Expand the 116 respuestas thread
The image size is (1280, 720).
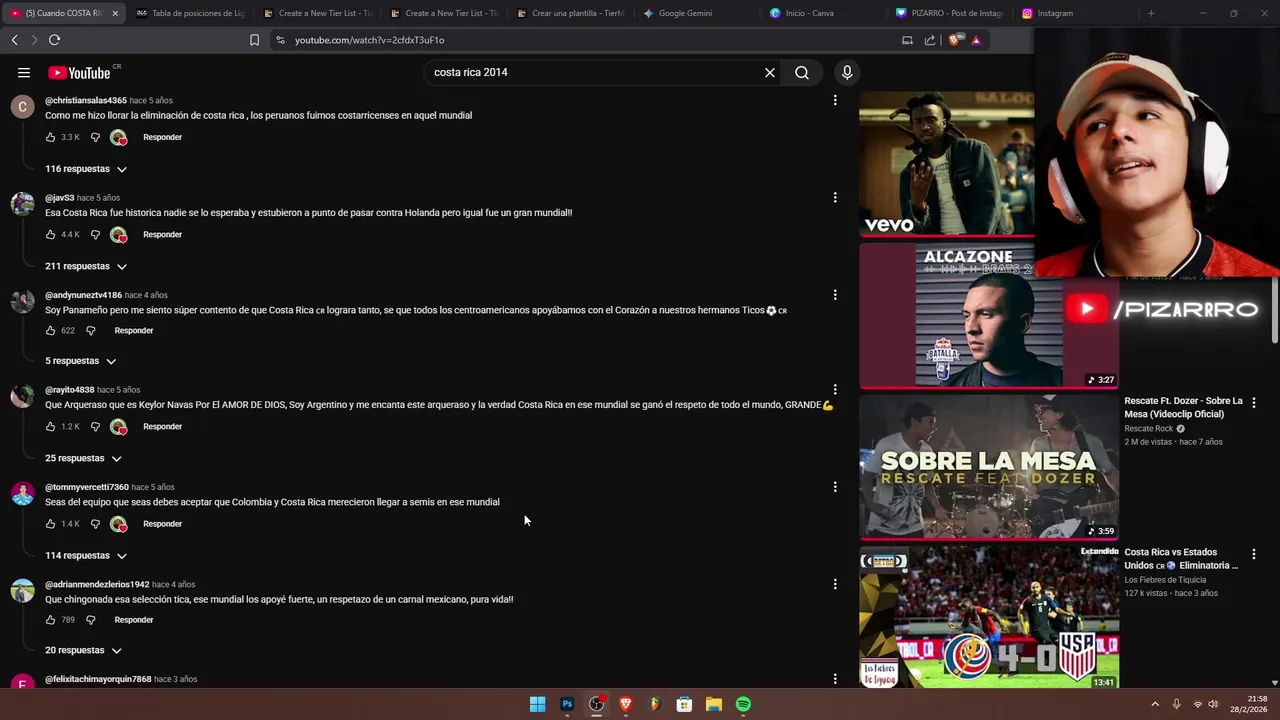[x=86, y=169]
